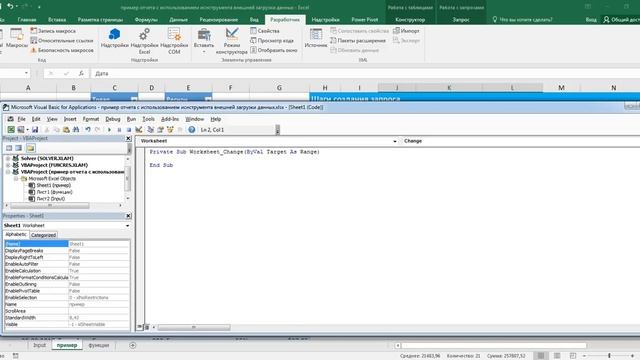
Task: Toggle Относительные ссылки in ribbon
Action: (x=62, y=40)
